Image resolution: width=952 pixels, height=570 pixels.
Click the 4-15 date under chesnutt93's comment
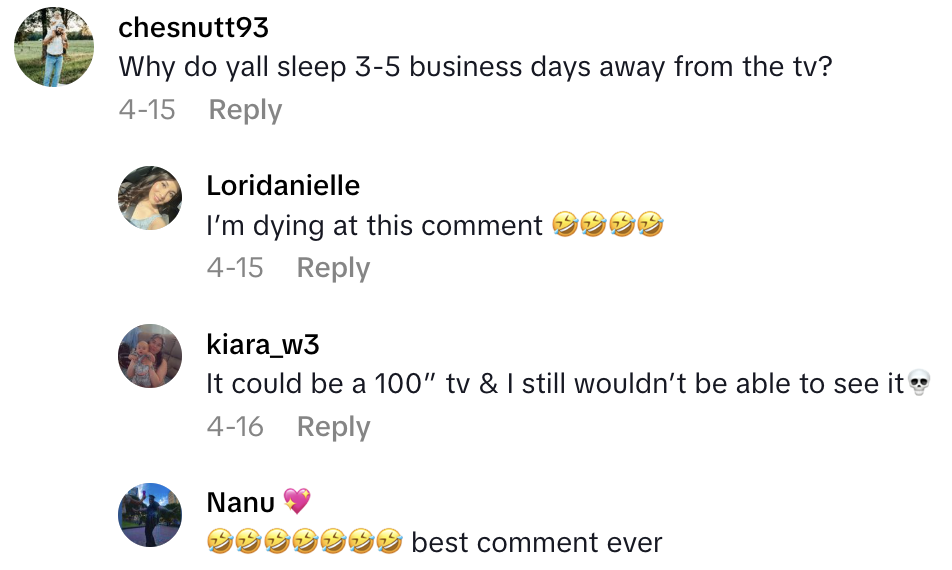point(147,110)
